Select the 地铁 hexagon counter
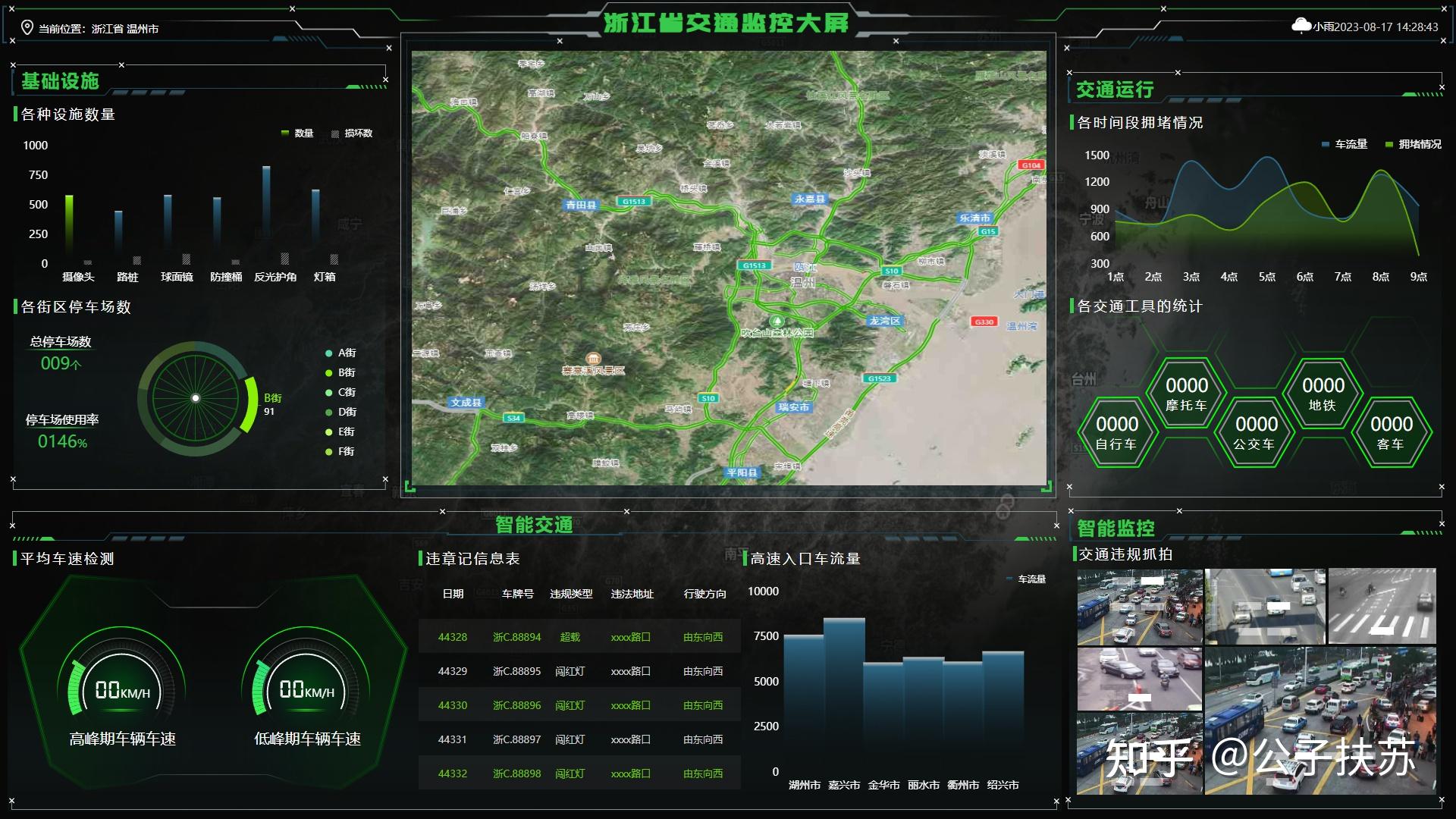1456x819 pixels. (1323, 394)
